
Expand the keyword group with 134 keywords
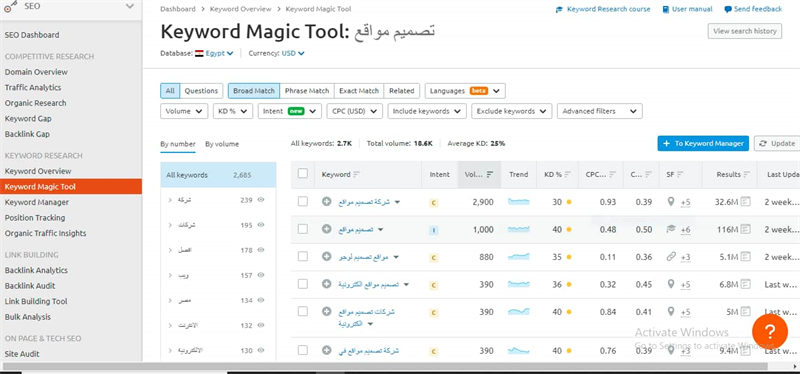click(170, 301)
